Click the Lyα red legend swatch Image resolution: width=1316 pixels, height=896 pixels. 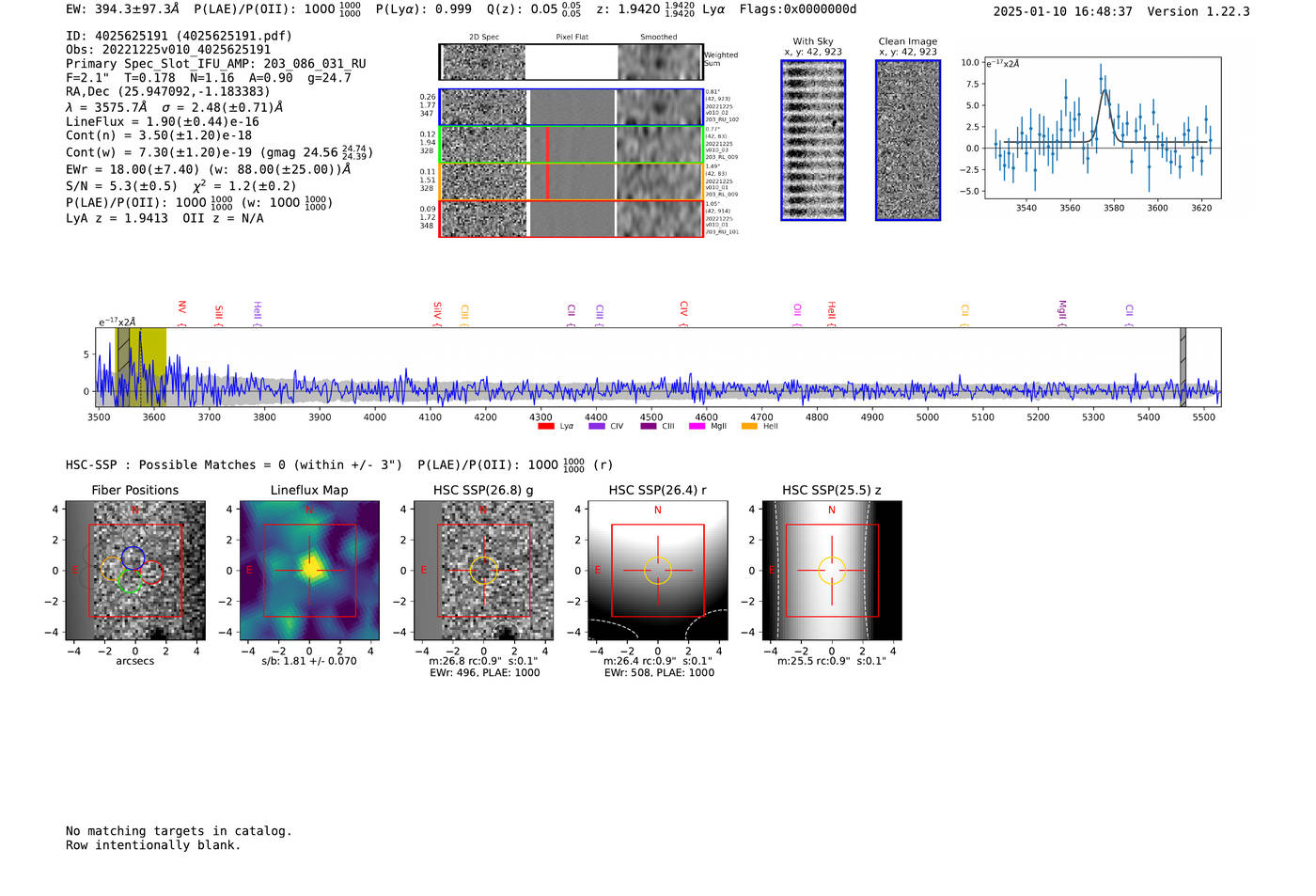tap(545, 426)
